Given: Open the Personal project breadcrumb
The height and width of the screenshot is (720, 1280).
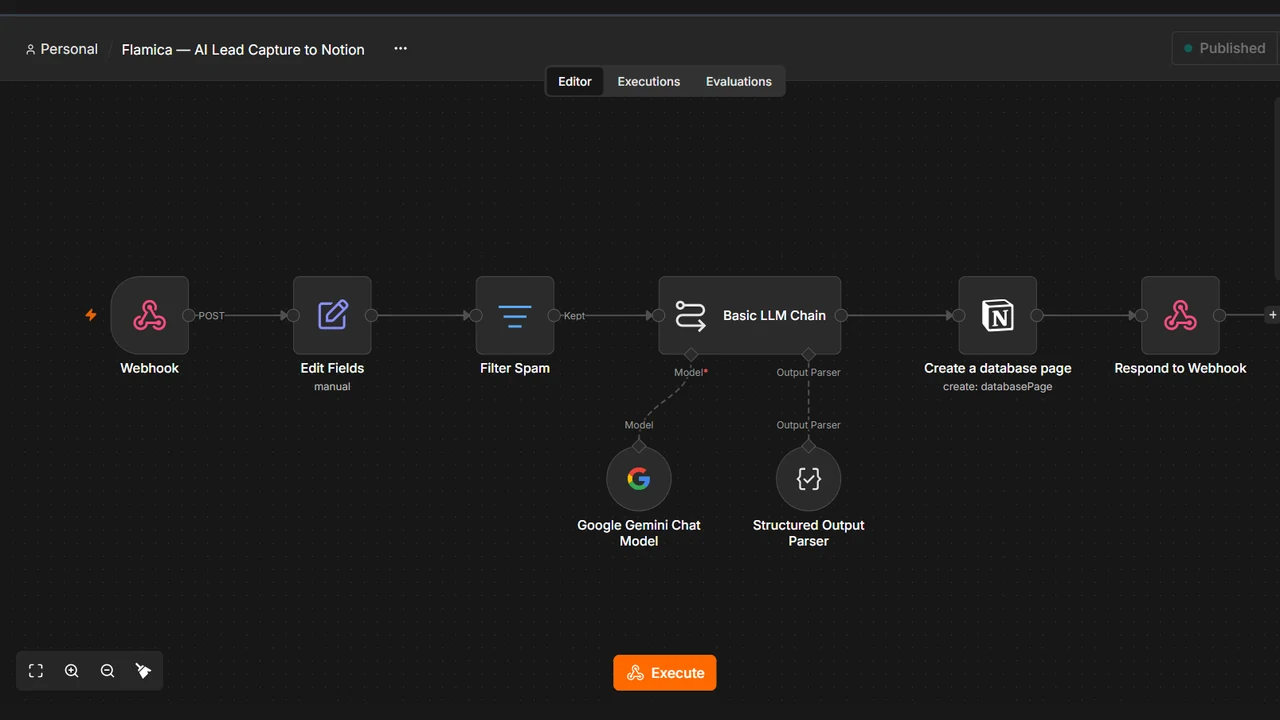Looking at the screenshot, I should tap(62, 49).
